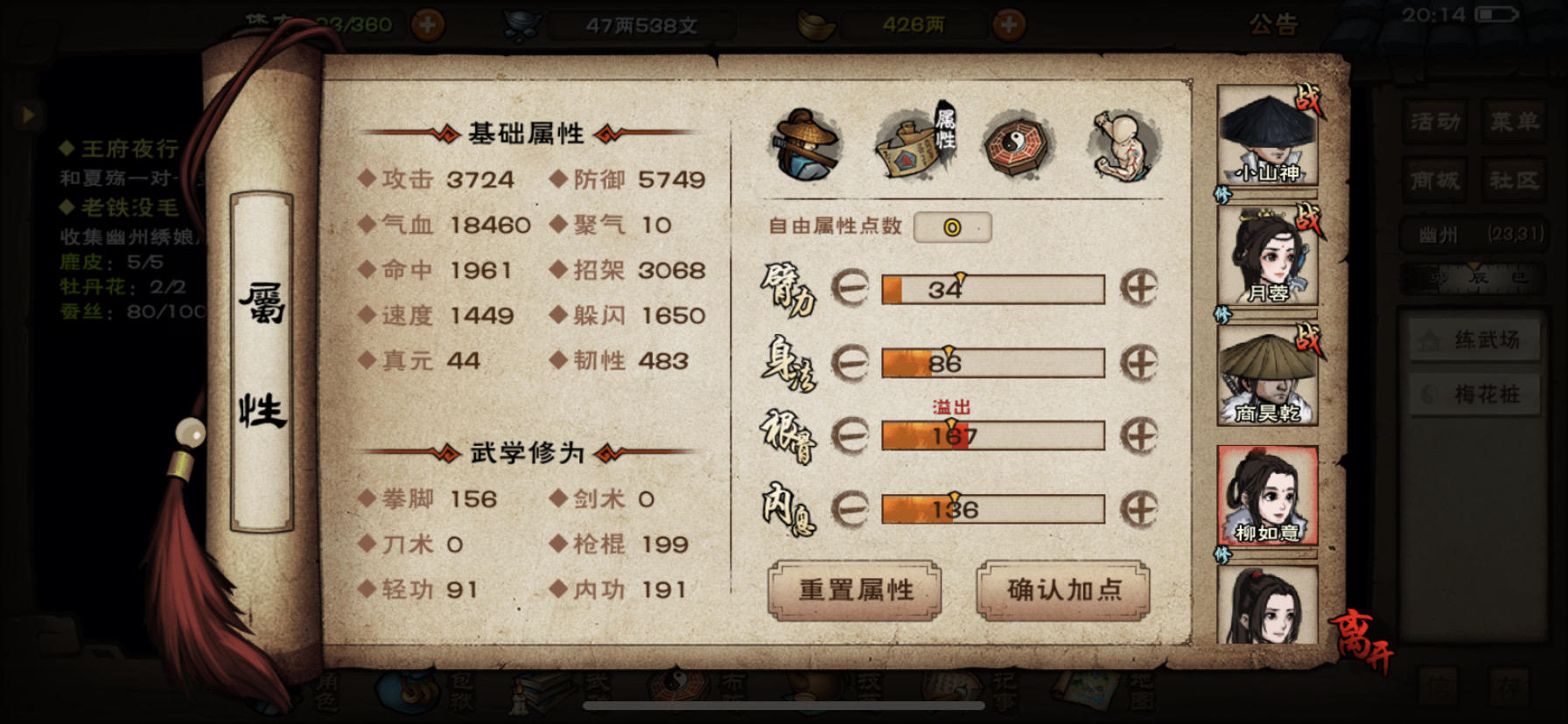Image resolution: width=1568 pixels, height=724 pixels.
Task: Select the straw-hat character tab icon
Action: 806,144
